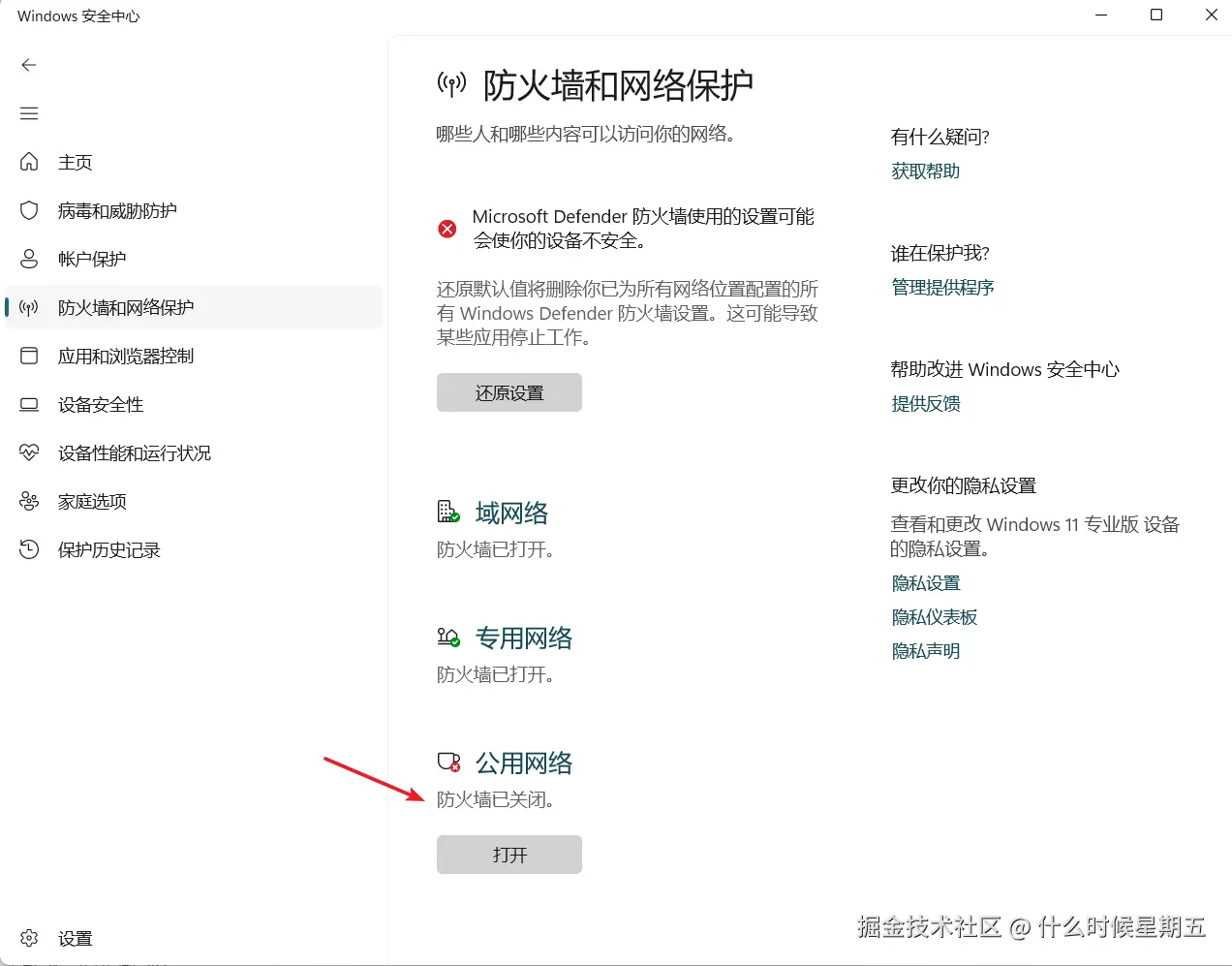Click the domain network building icon
The width and height of the screenshot is (1232, 966).
pyautogui.click(x=448, y=512)
